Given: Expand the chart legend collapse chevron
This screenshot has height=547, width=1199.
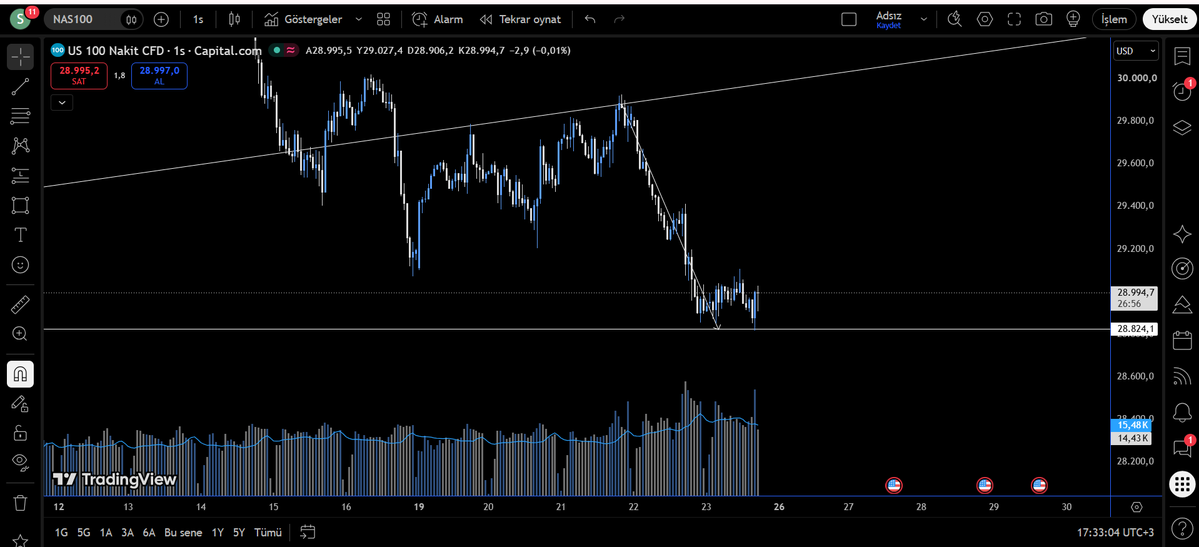Looking at the screenshot, I should (61, 101).
